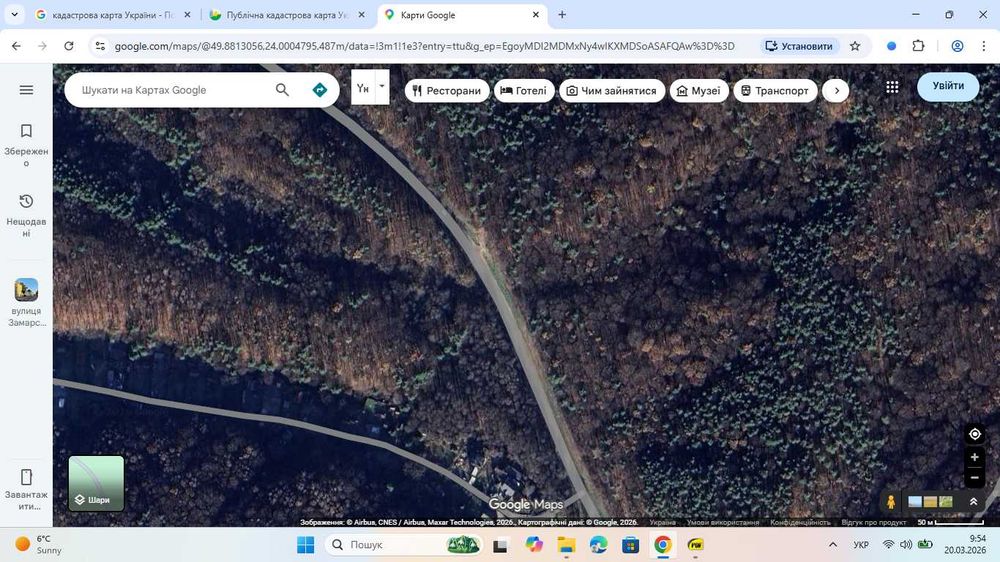Show hidden system tray icons
Image resolution: width=1000 pixels, height=562 pixels.
[833, 545]
